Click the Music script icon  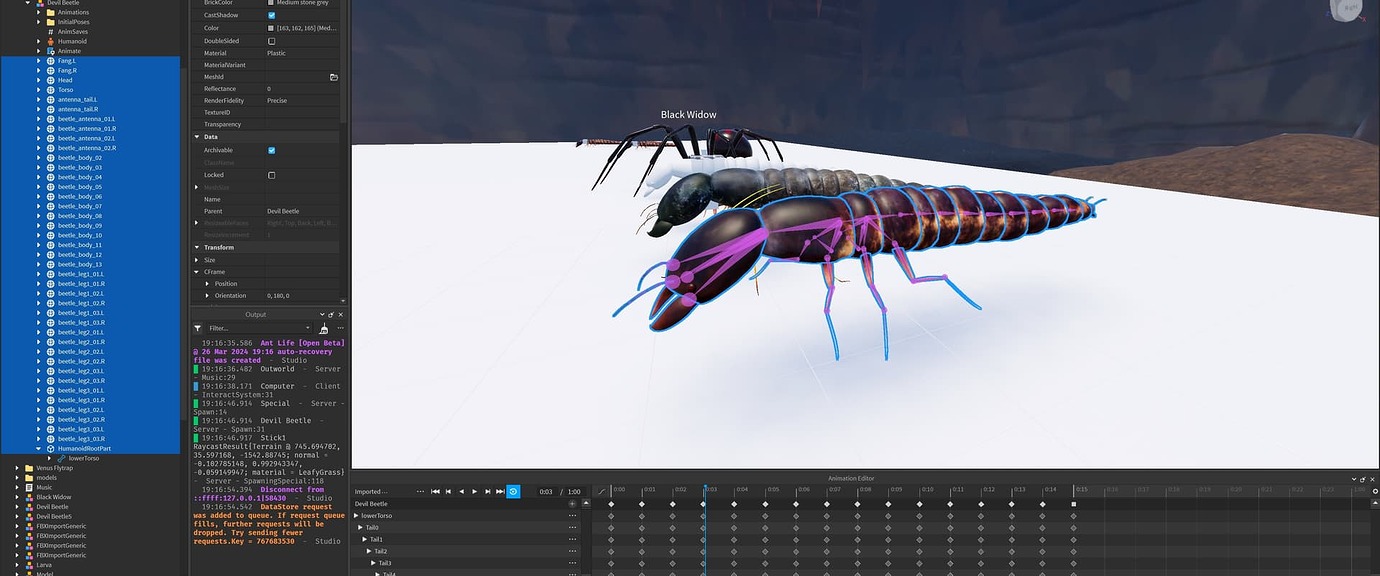[x=29, y=487]
